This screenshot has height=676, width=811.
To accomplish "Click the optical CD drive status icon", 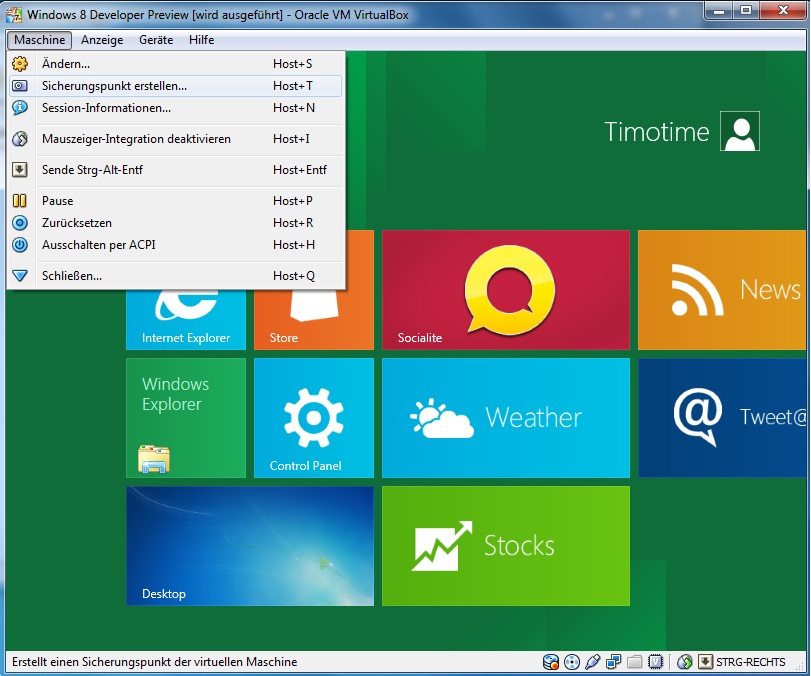I will point(572,662).
